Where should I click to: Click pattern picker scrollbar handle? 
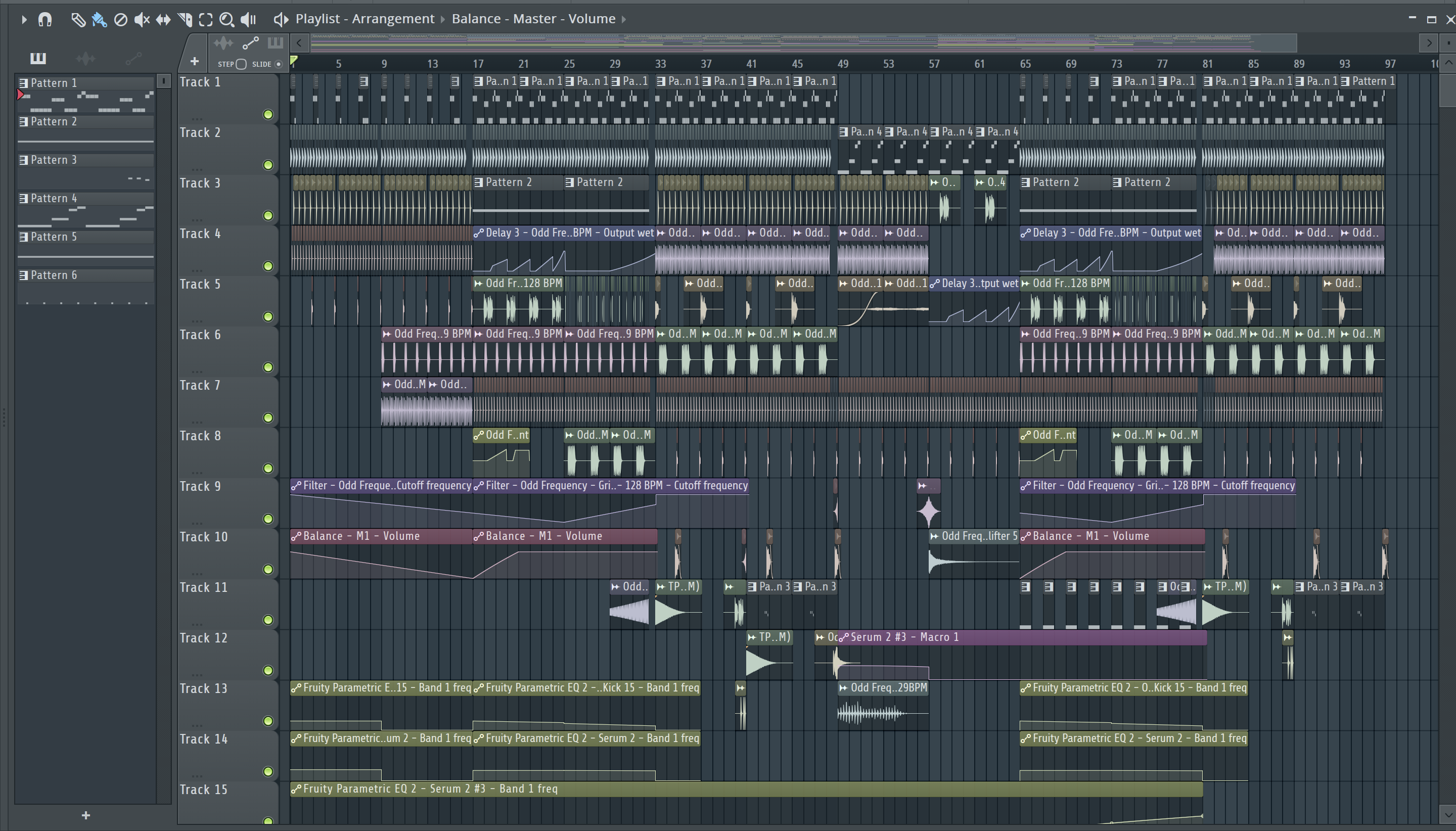coord(164,81)
